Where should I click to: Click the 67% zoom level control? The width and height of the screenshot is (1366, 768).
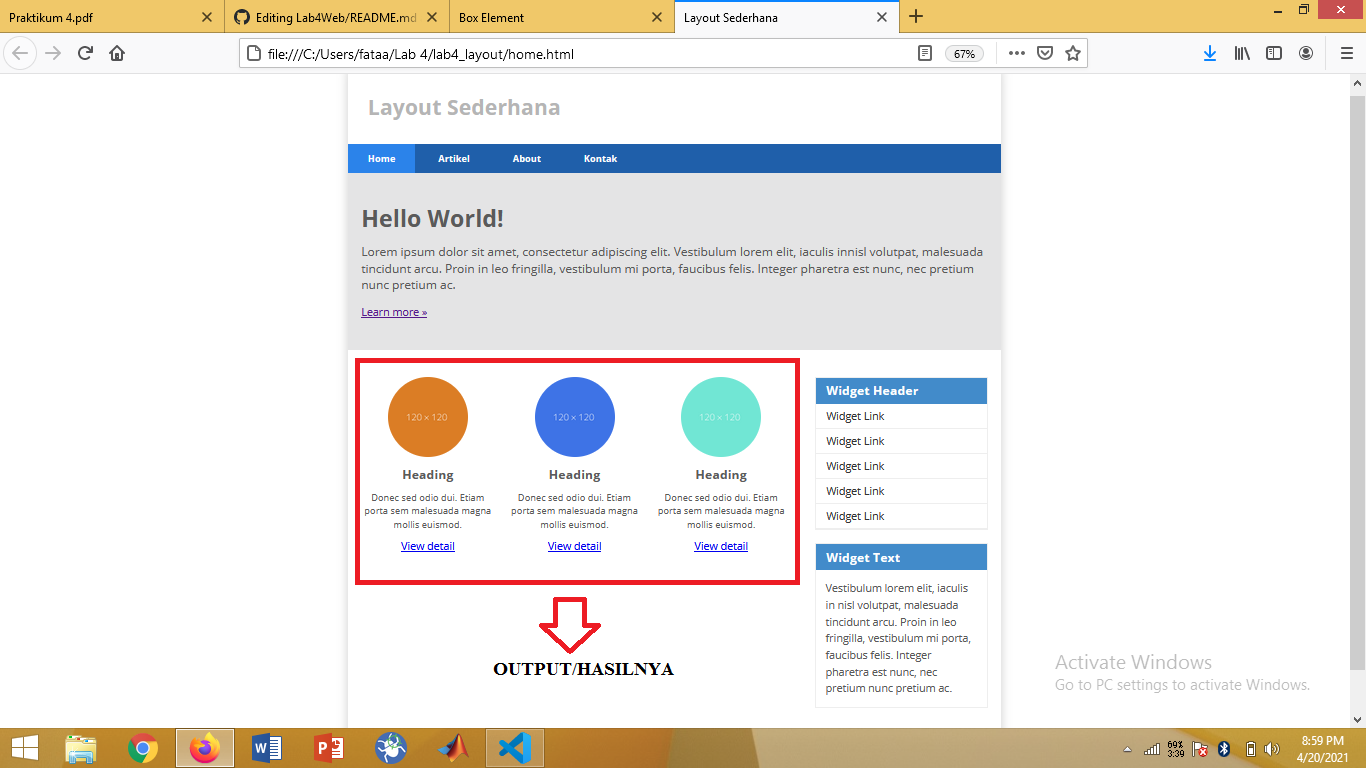click(964, 53)
